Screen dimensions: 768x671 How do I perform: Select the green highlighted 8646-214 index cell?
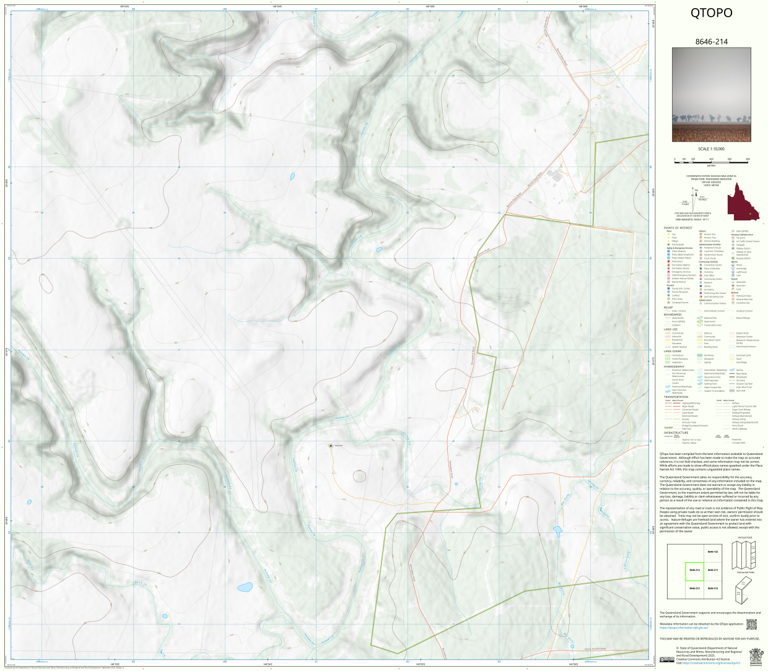click(x=695, y=571)
